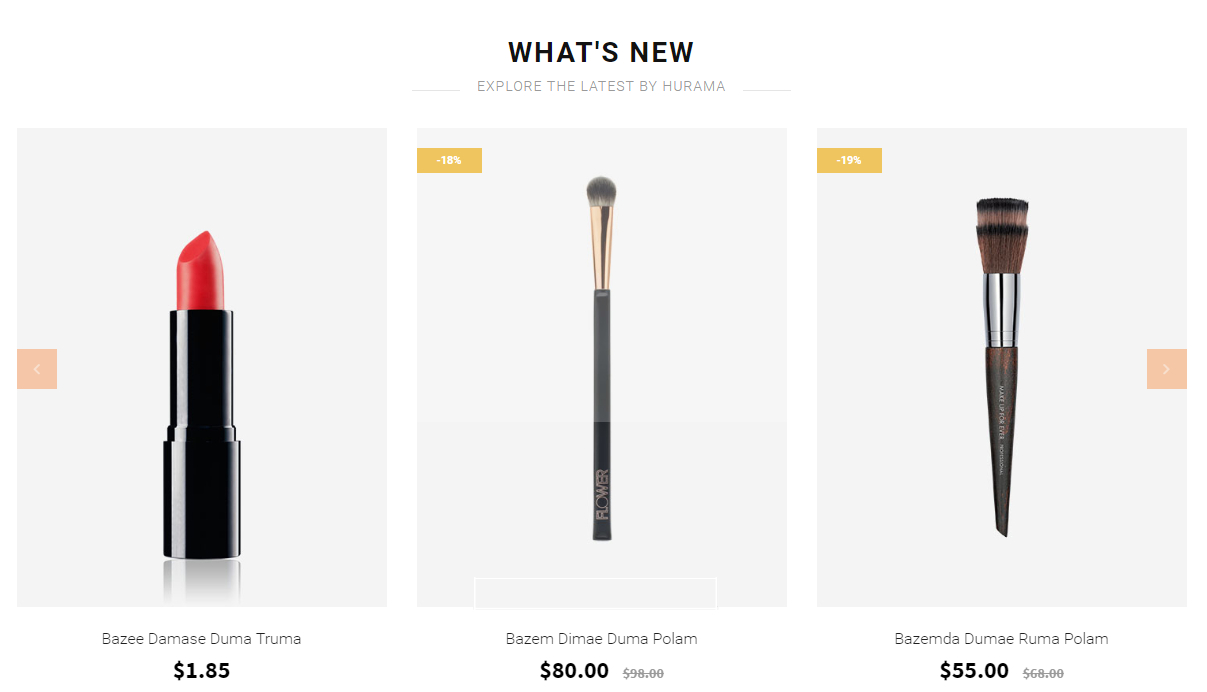Viewport: 1207px width, 692px height.
Task: Click the empty outlined box under the eyeshadow brush
Action: [596, 592]
